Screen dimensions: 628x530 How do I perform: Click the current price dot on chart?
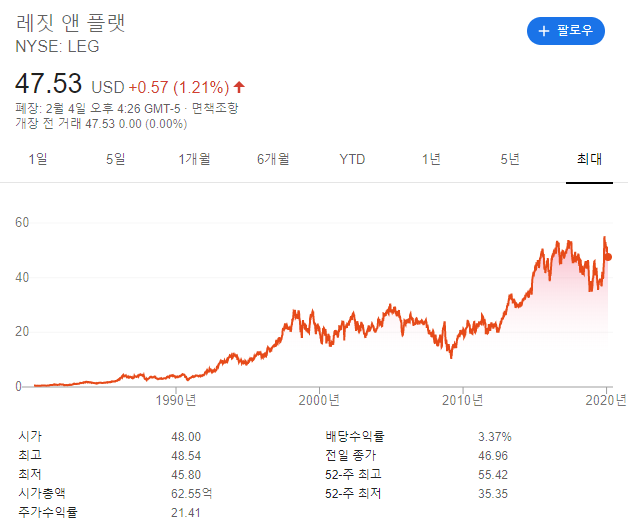pyautogui.click(x=608, y=257)
